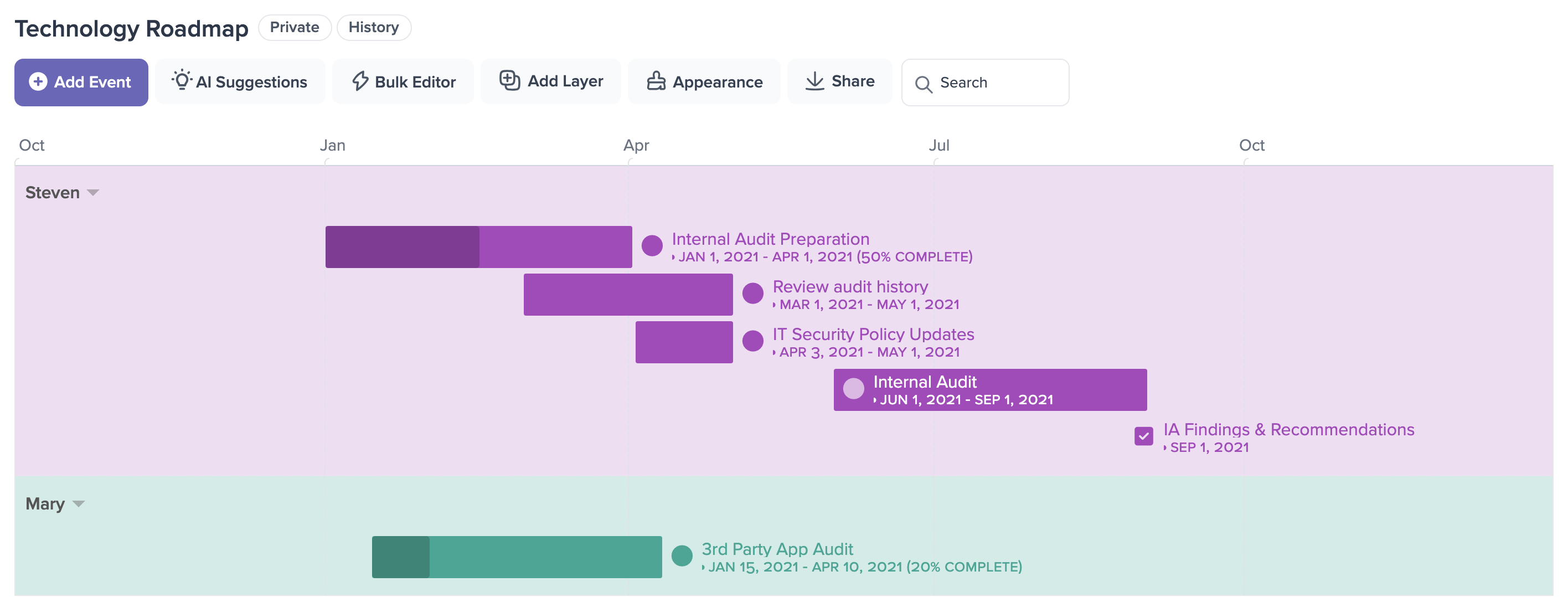Click the Appearance paint icon

tap(656, 81)
